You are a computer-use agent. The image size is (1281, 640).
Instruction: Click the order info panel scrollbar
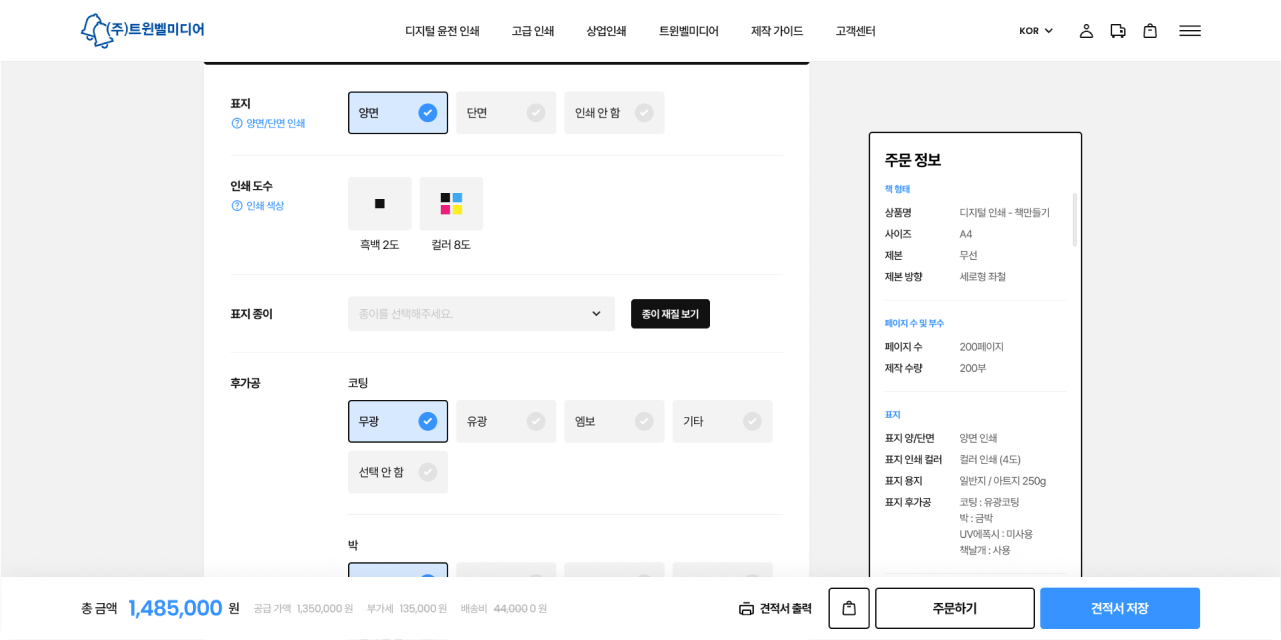[x=1075, y=220]
